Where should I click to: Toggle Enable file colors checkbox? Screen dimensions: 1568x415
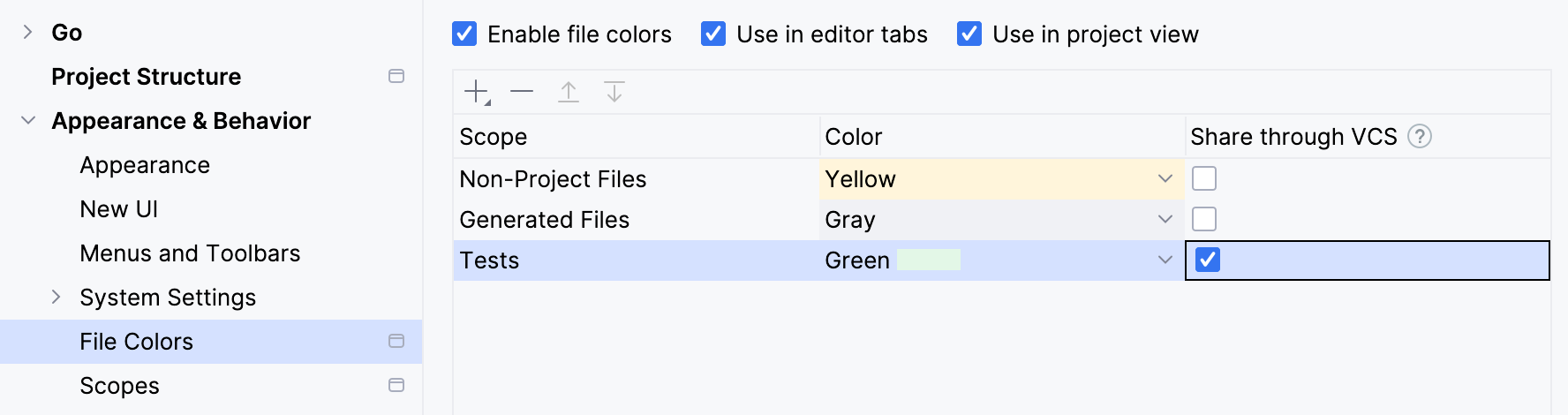coord(464,34)
